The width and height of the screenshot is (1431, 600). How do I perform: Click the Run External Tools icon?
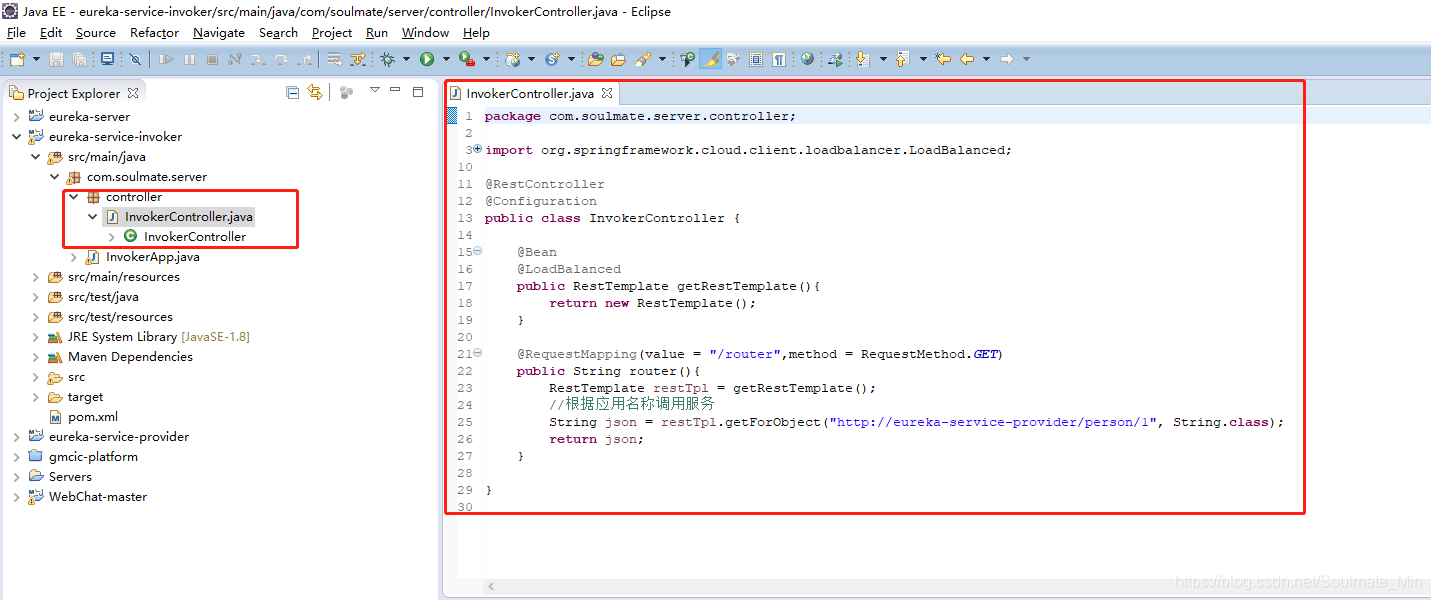466,60
